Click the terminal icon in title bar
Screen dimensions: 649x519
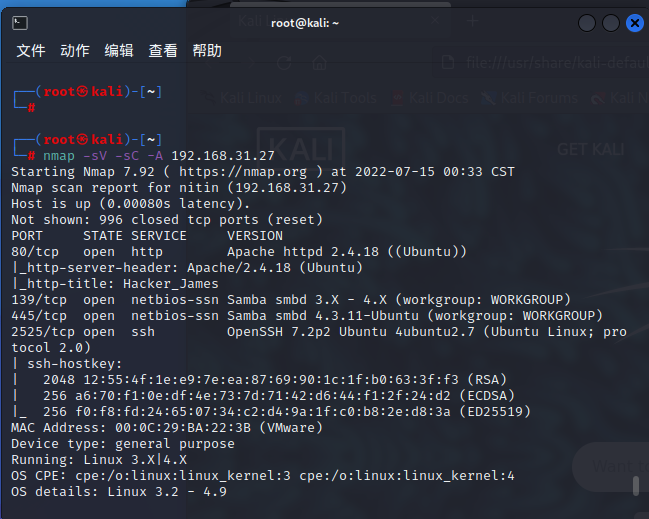point(20,23)
